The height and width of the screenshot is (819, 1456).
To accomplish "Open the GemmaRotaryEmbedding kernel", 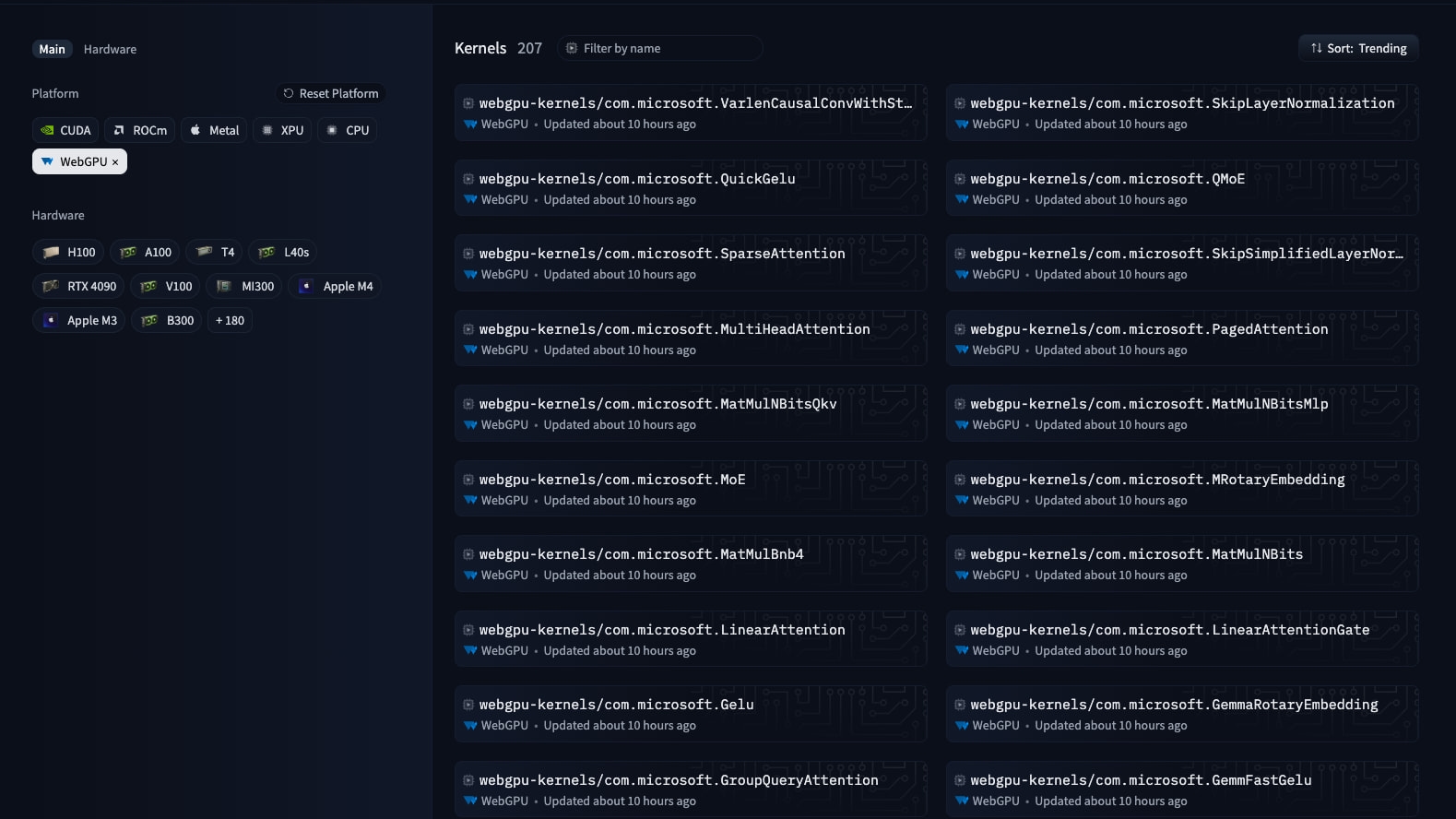I will (x=1182, y=714).
